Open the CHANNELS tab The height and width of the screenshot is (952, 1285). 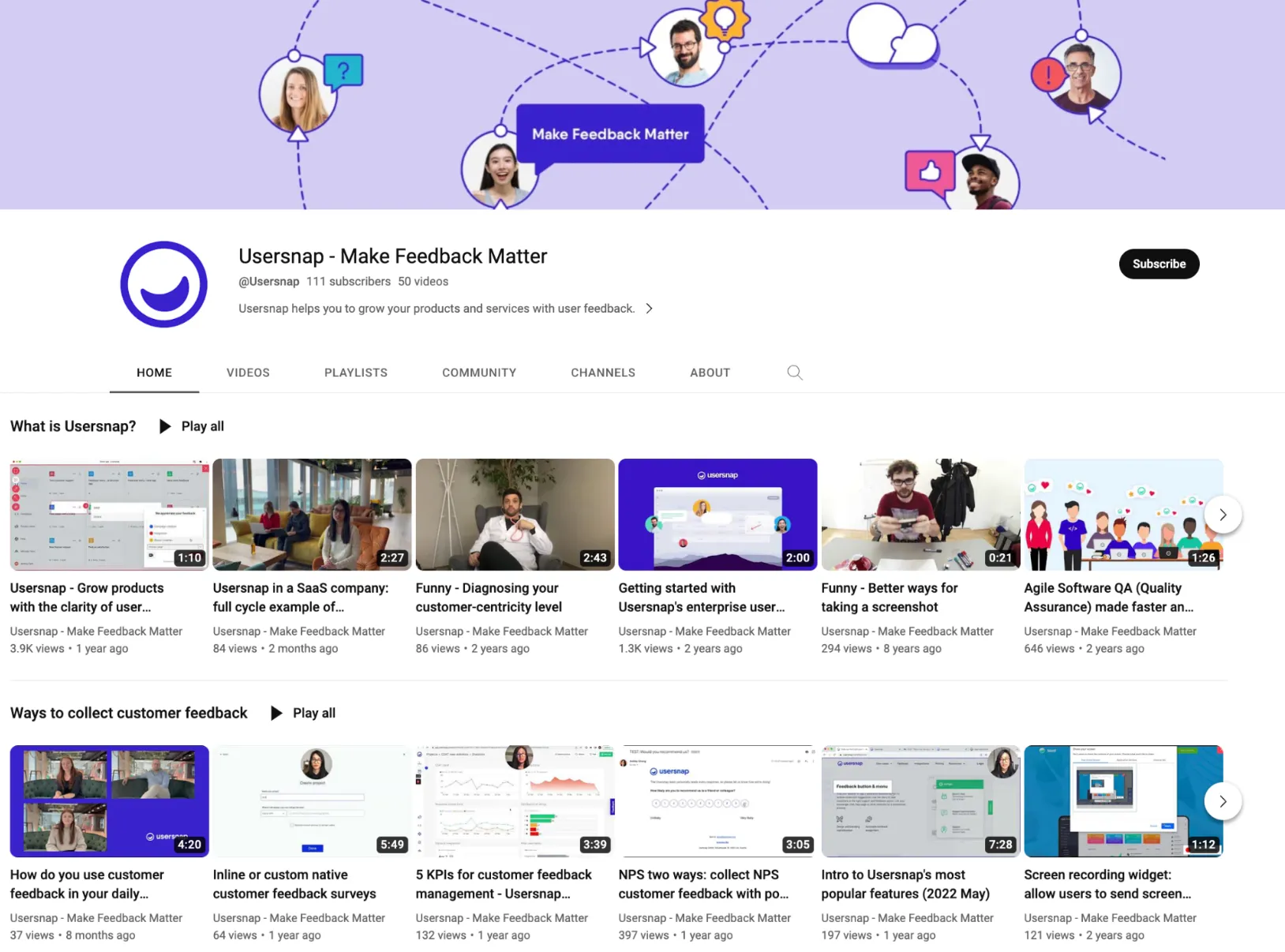[603, 373]
